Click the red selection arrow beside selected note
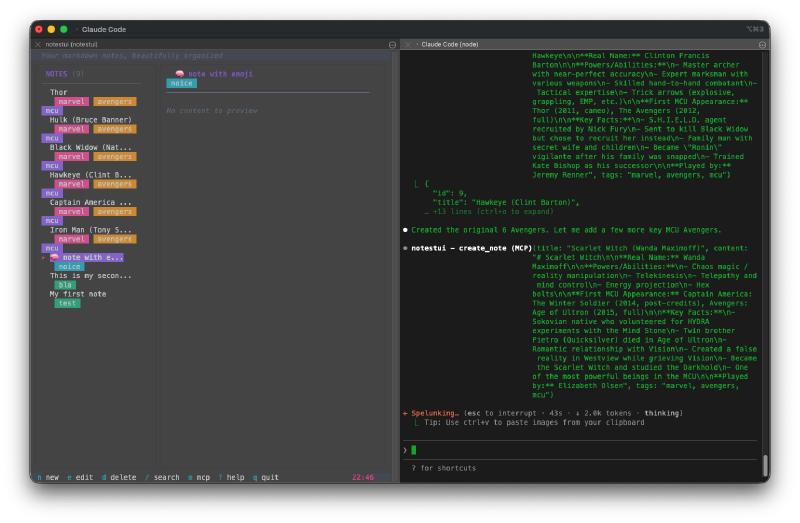 (x=44, y=258)
